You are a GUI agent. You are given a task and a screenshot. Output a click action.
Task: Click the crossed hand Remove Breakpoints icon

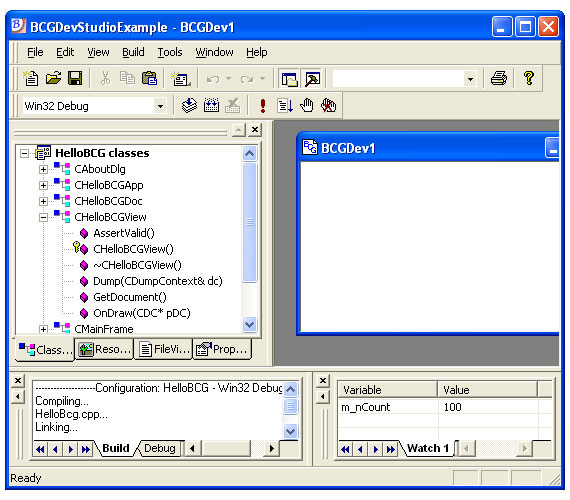pyautogui.click(x=328, y=105)
